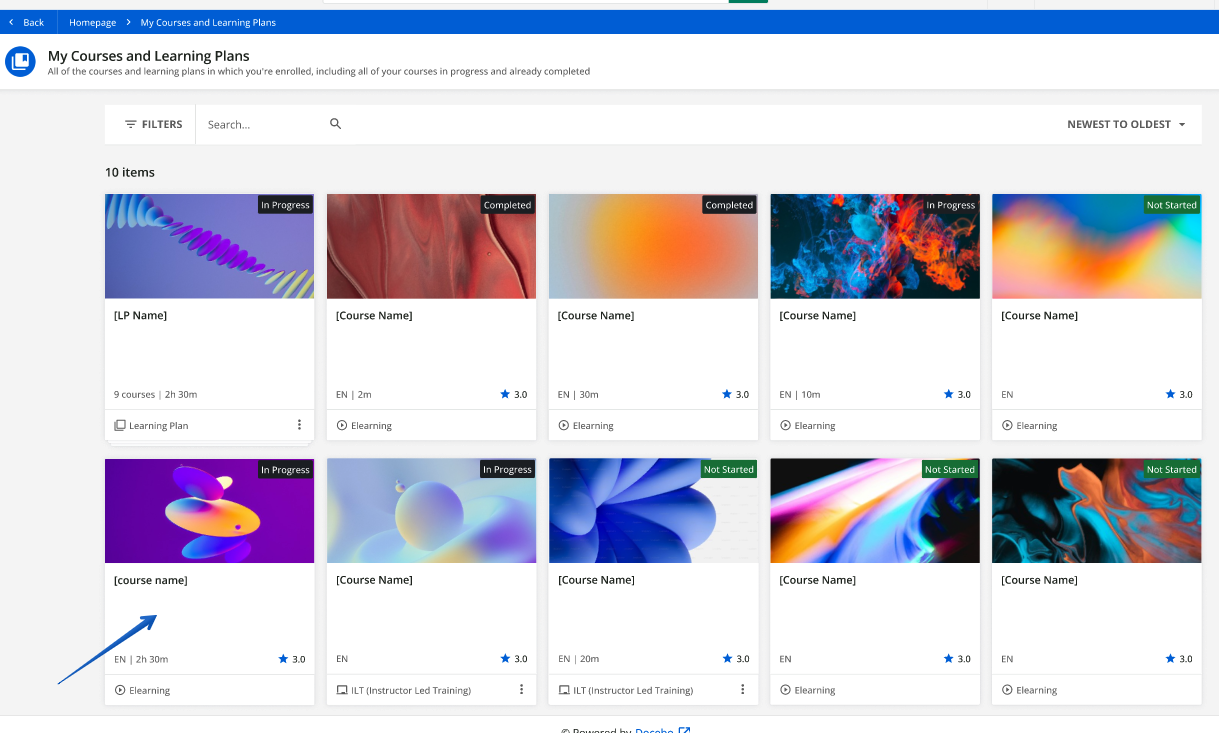Screen dimensions: 1219x733
Task: Click the "EN | 30m" duration text
Action: coord(578,394)
